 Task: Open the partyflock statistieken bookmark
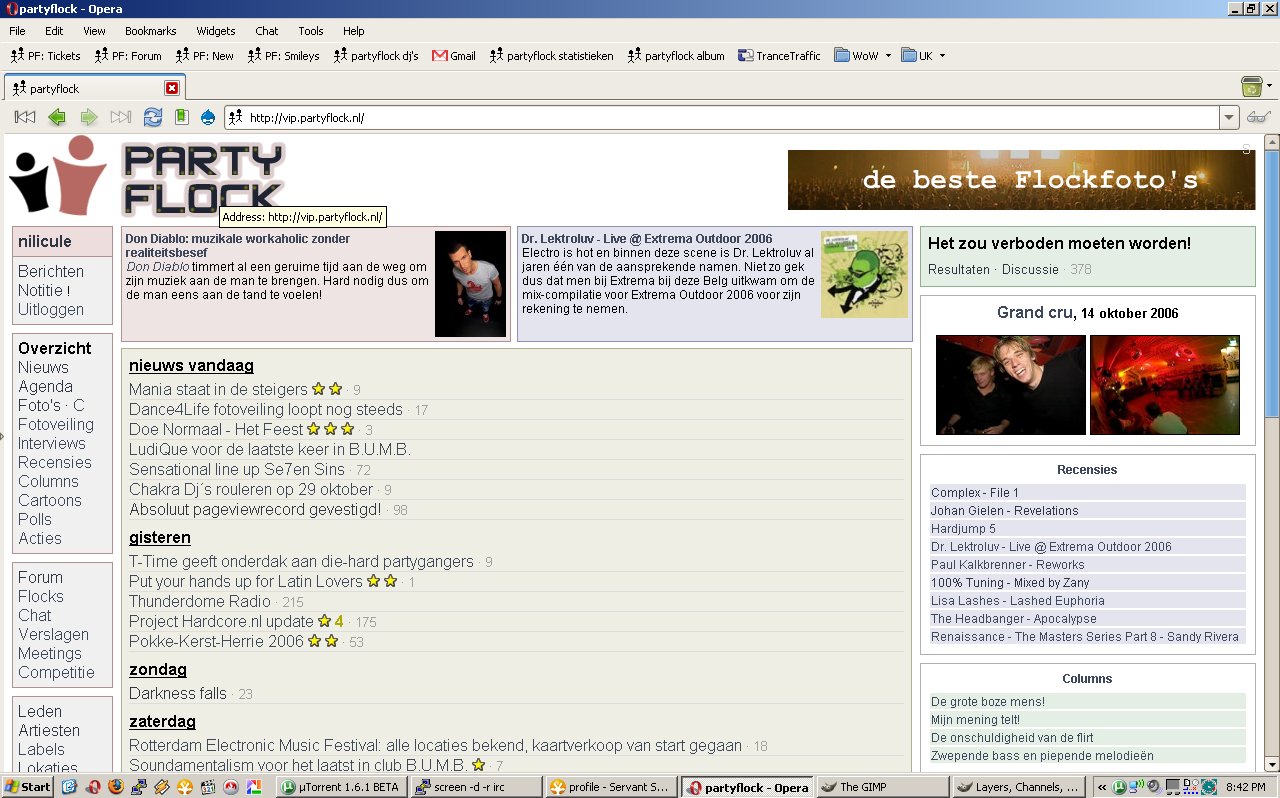[552, 56]
